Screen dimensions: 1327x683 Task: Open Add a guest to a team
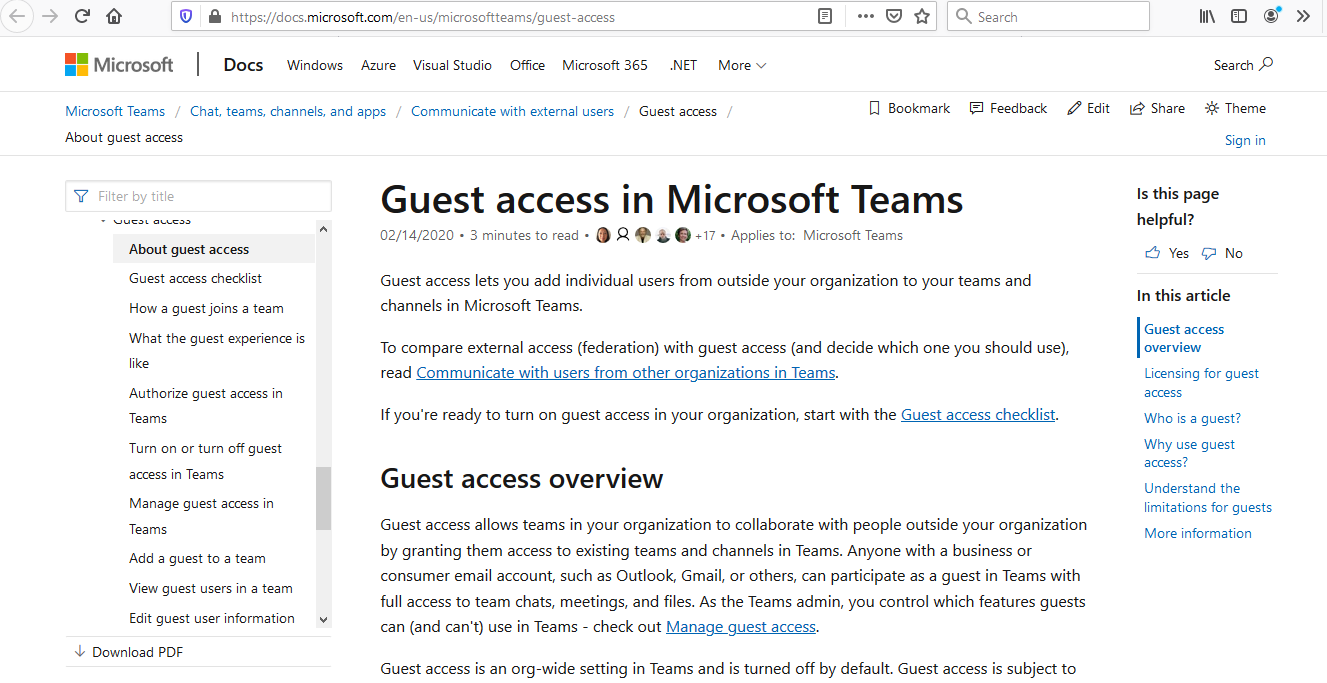197,558
